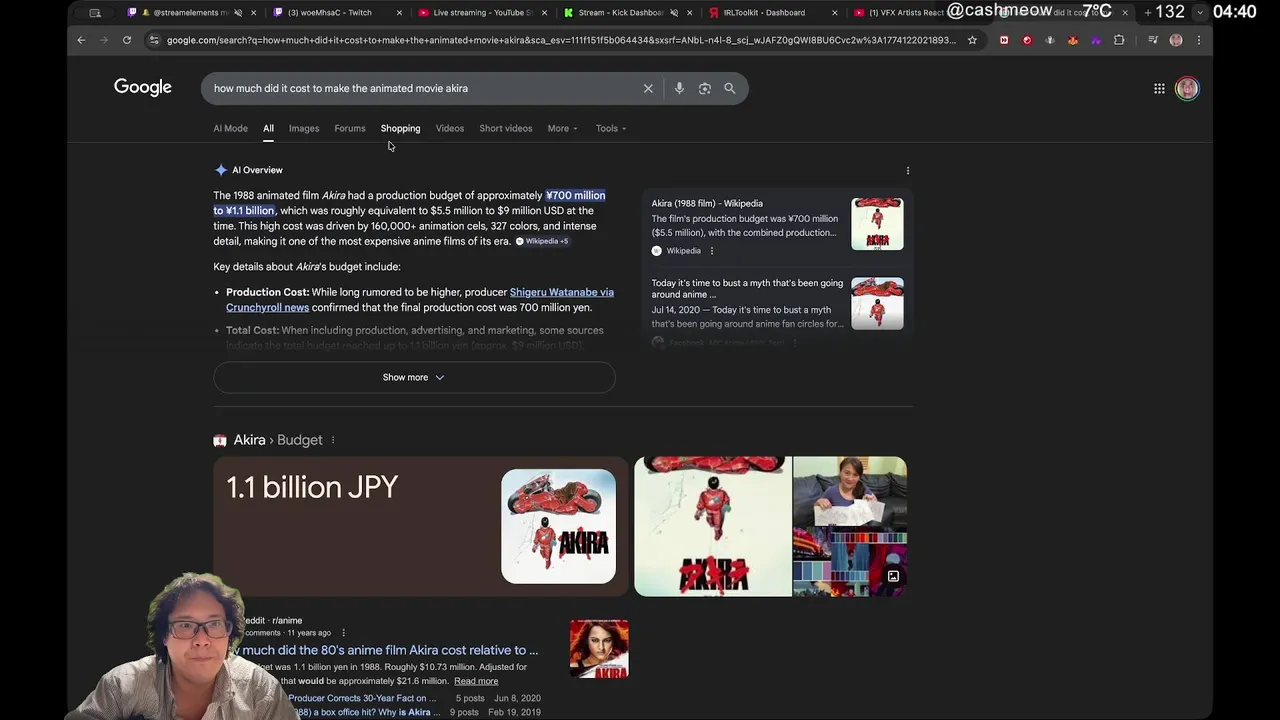This screenshot has width=1280, height=720.
Task: Open Akira poster image thumbnail
Action: coord(713,526)
